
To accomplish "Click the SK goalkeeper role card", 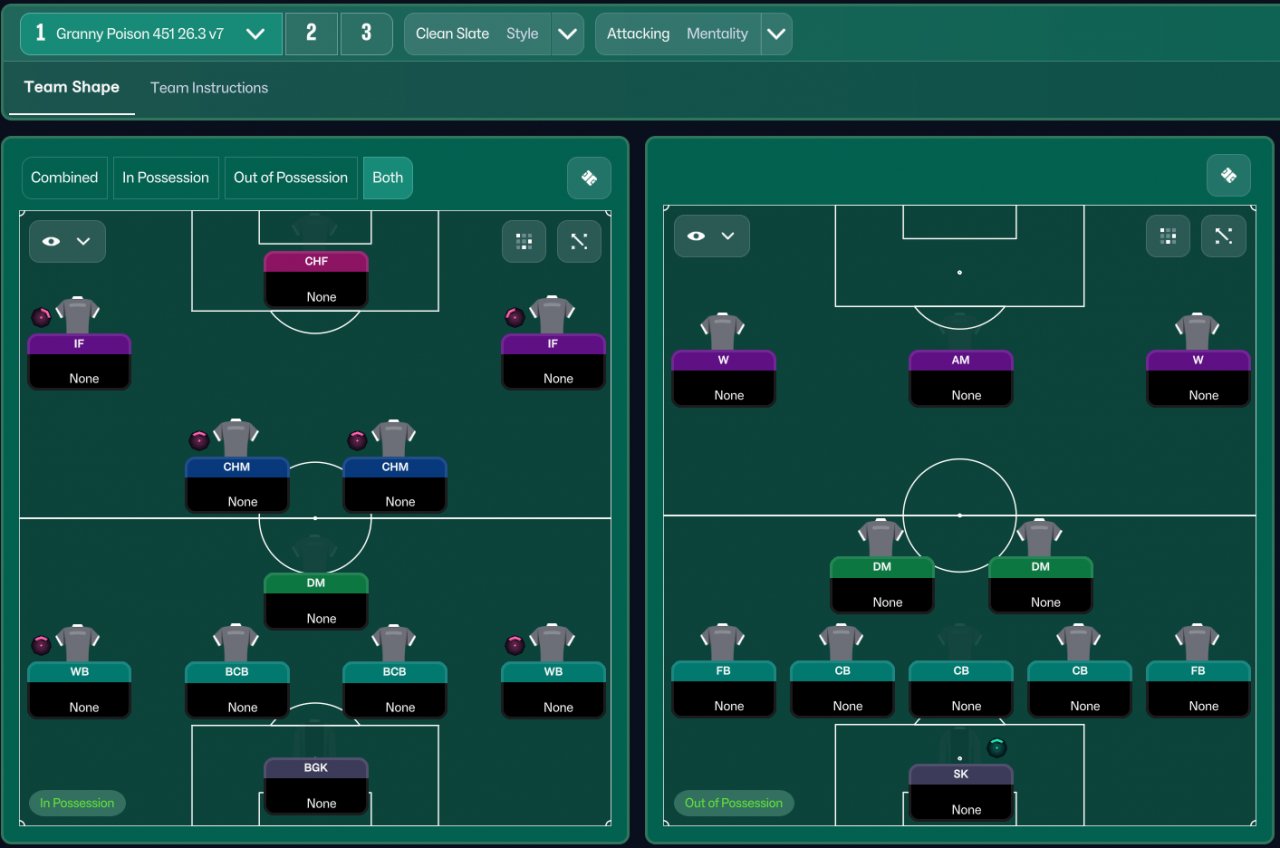I will pos(960,793).
